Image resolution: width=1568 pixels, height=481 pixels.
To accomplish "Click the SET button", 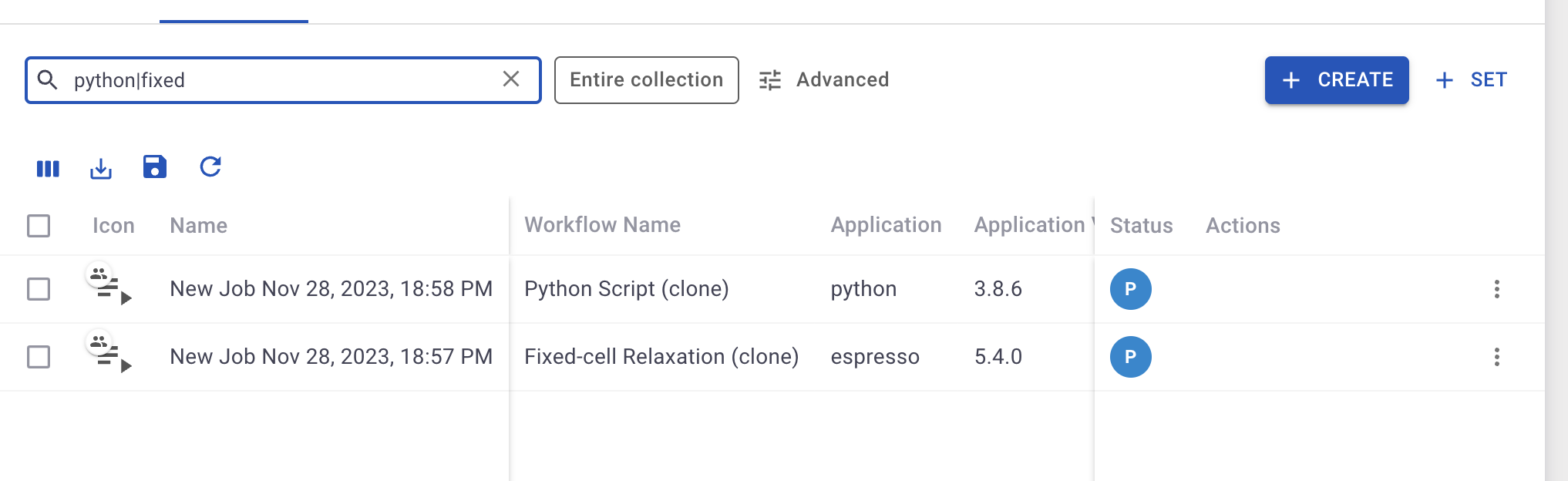I will [x=1472, y=80].
